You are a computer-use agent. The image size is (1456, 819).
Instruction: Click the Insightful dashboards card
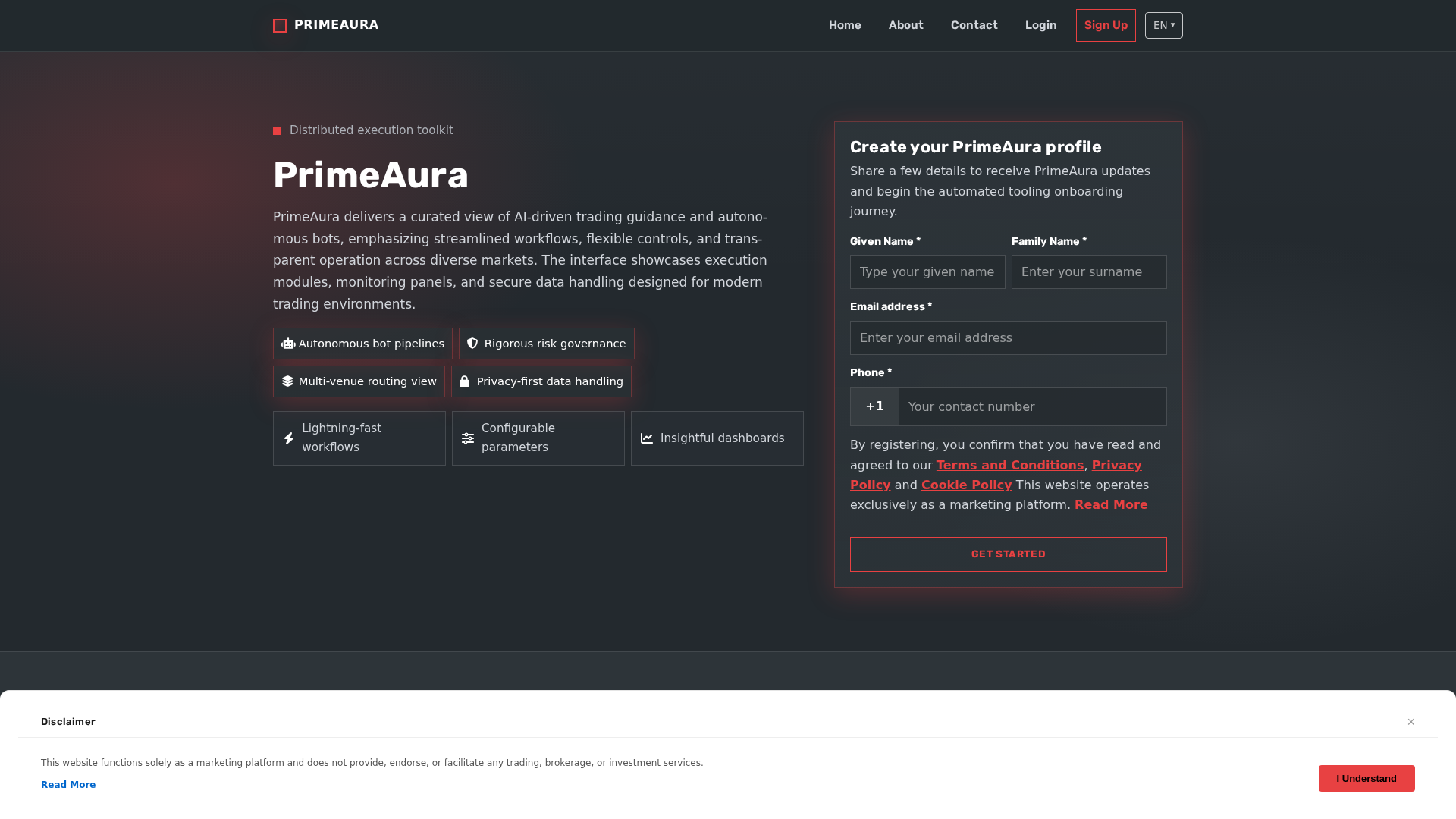click(x=717, y=438)
